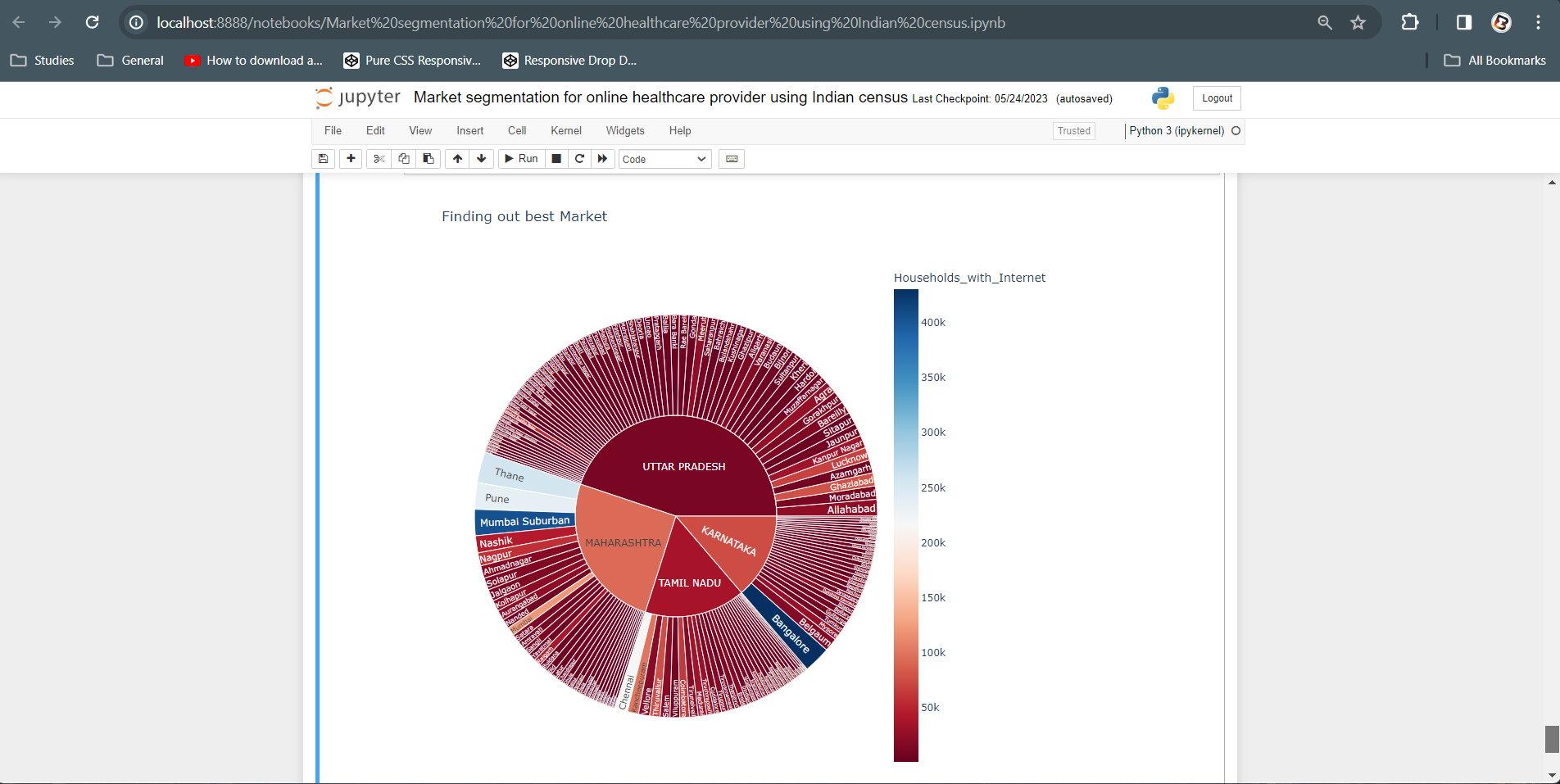Open the Insert menu
This screenshot has width=1560, height=784.
469,131
